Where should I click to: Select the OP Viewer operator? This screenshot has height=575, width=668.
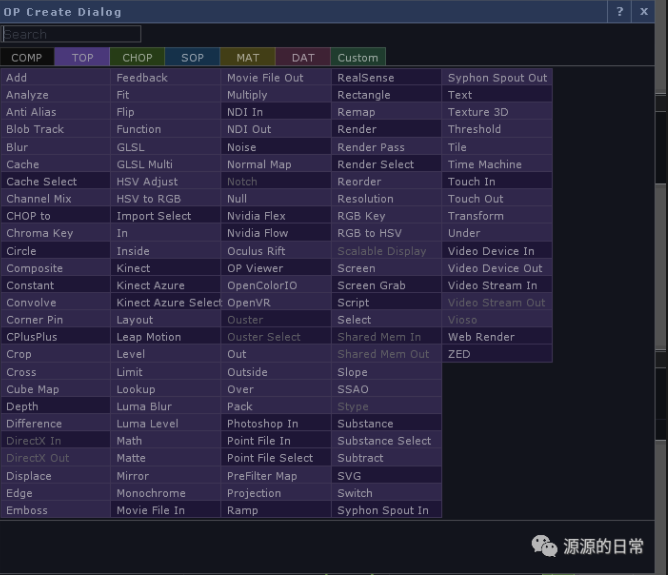click(x=276, y=268)
